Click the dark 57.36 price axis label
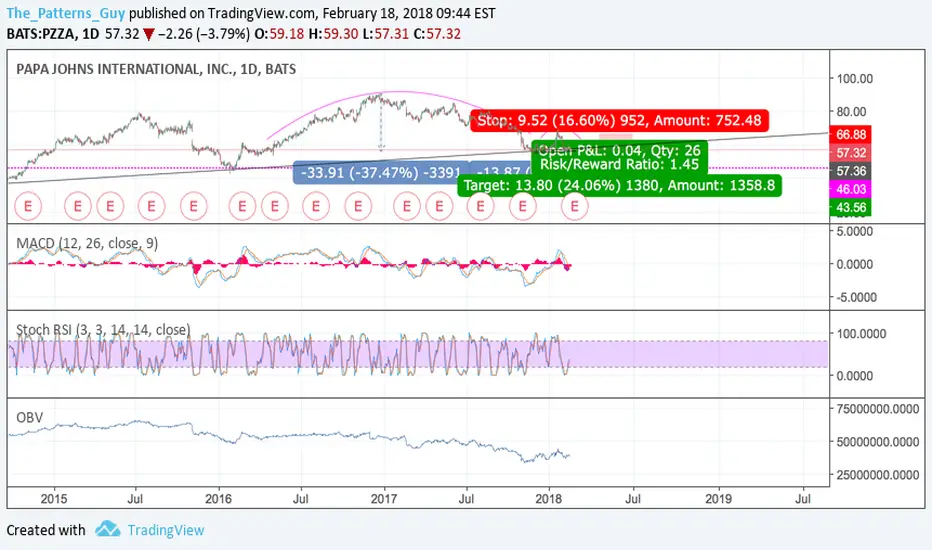The height and width of the screenshot is (550, 932). pos(851,171)
